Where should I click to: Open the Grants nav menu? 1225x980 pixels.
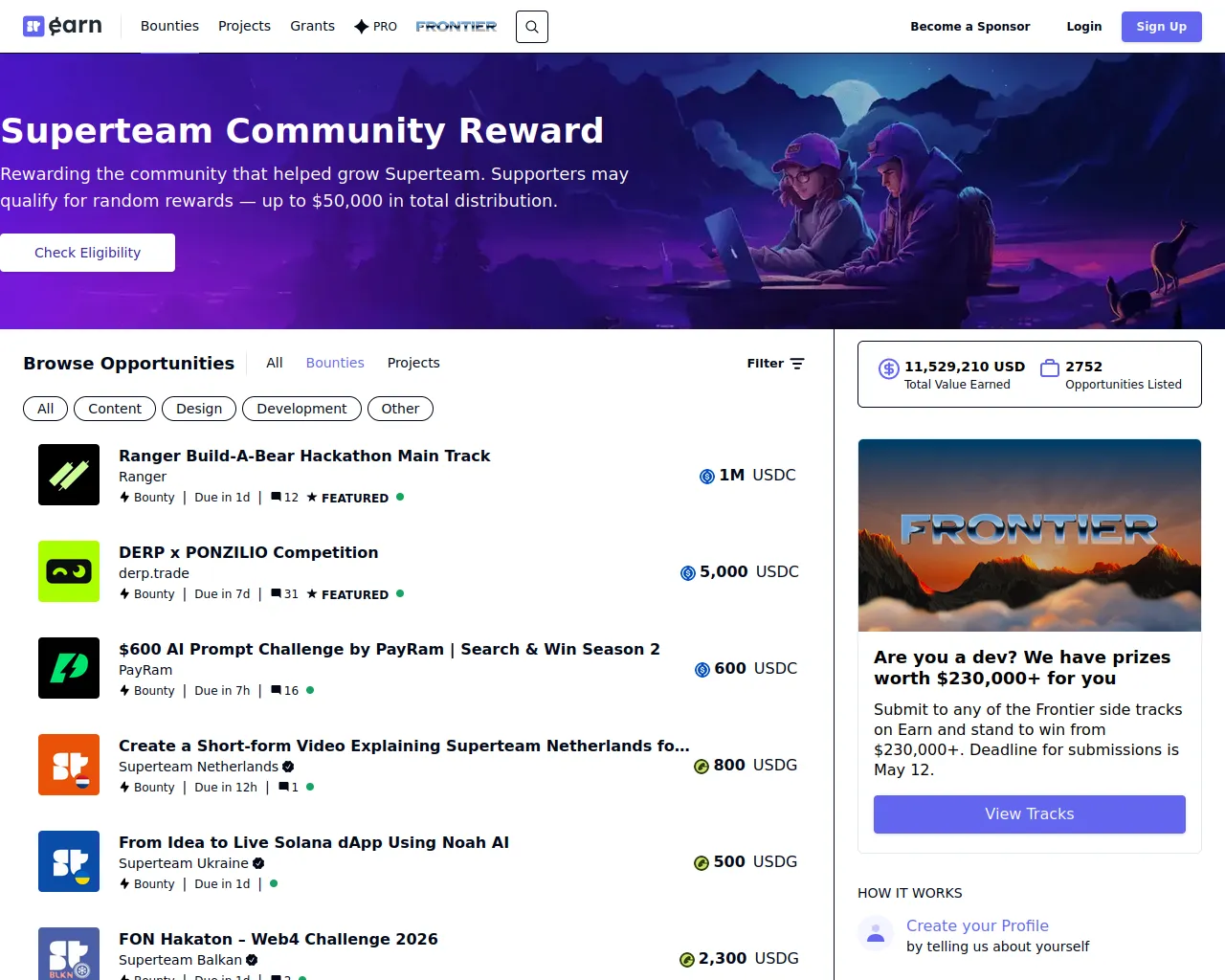click(x=312, y=26)
